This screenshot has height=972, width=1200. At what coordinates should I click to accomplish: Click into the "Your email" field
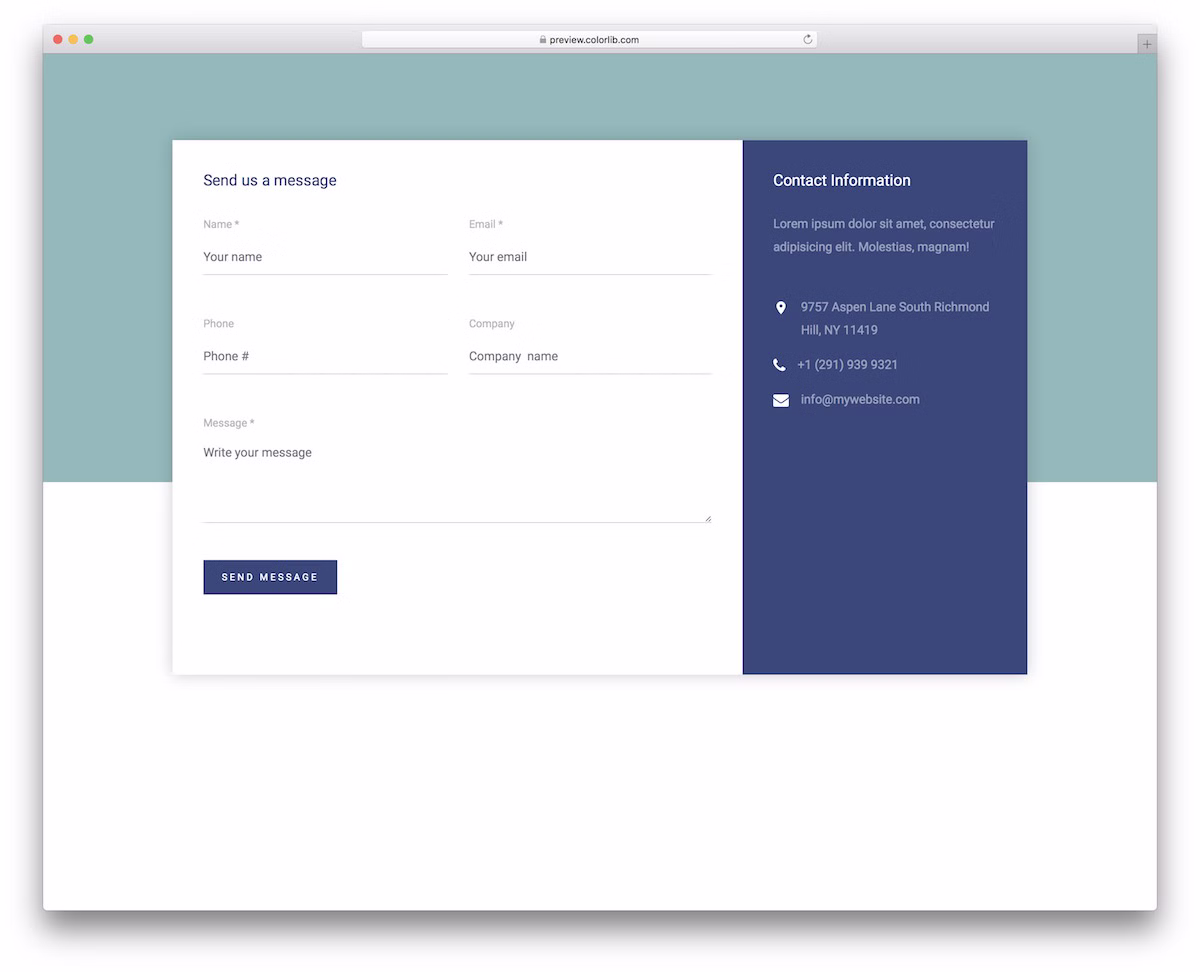(589, 257)
